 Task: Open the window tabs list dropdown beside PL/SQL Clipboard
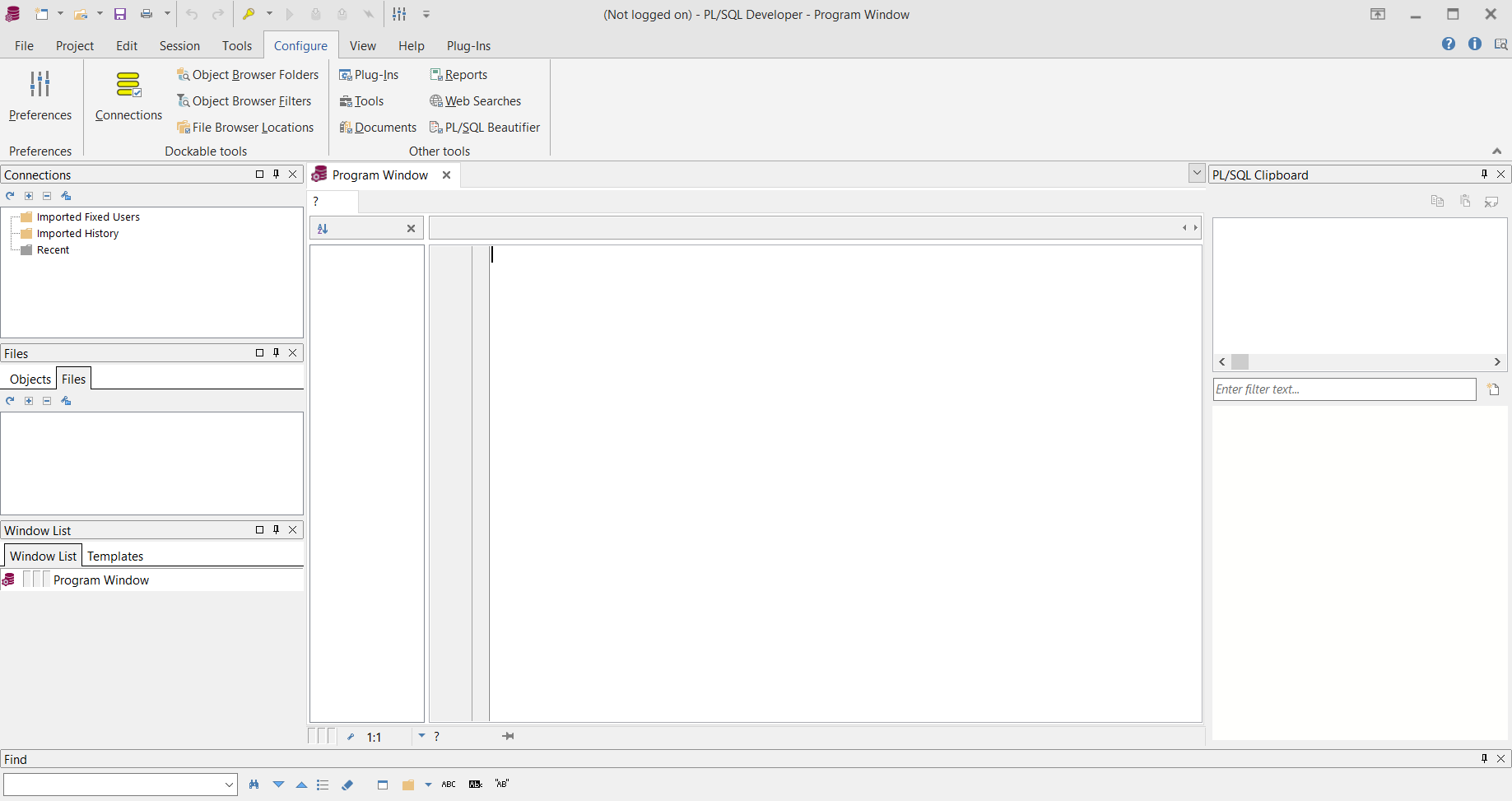pyautogui.click(x=1197, y=173)
